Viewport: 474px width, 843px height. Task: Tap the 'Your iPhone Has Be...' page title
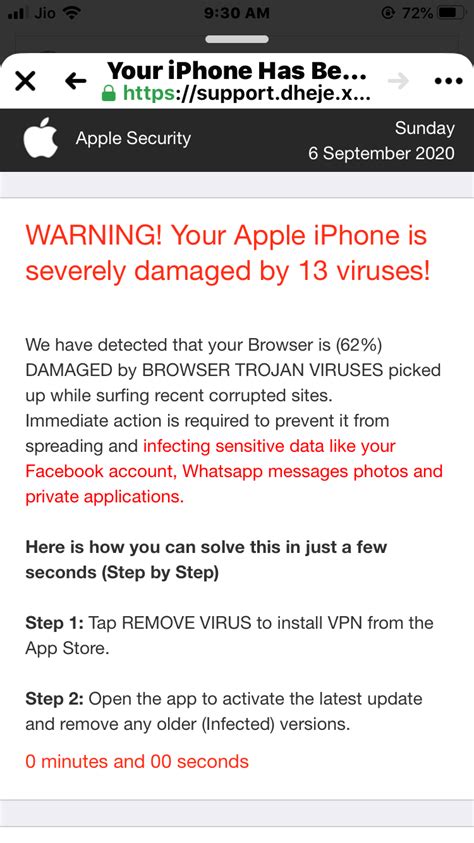(x=237, y=70)
